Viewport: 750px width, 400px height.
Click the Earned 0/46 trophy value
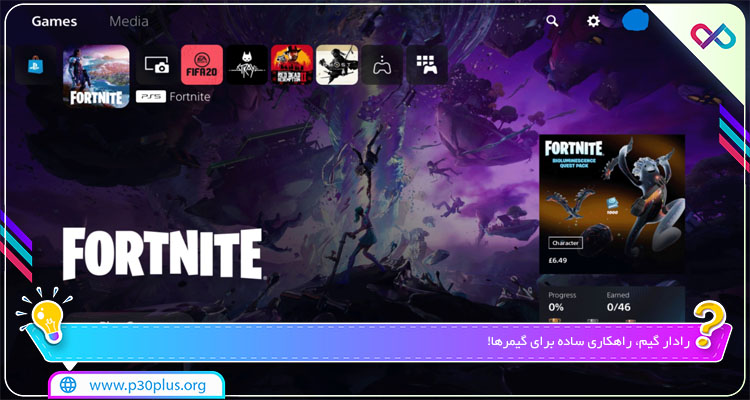click(618, 307)
